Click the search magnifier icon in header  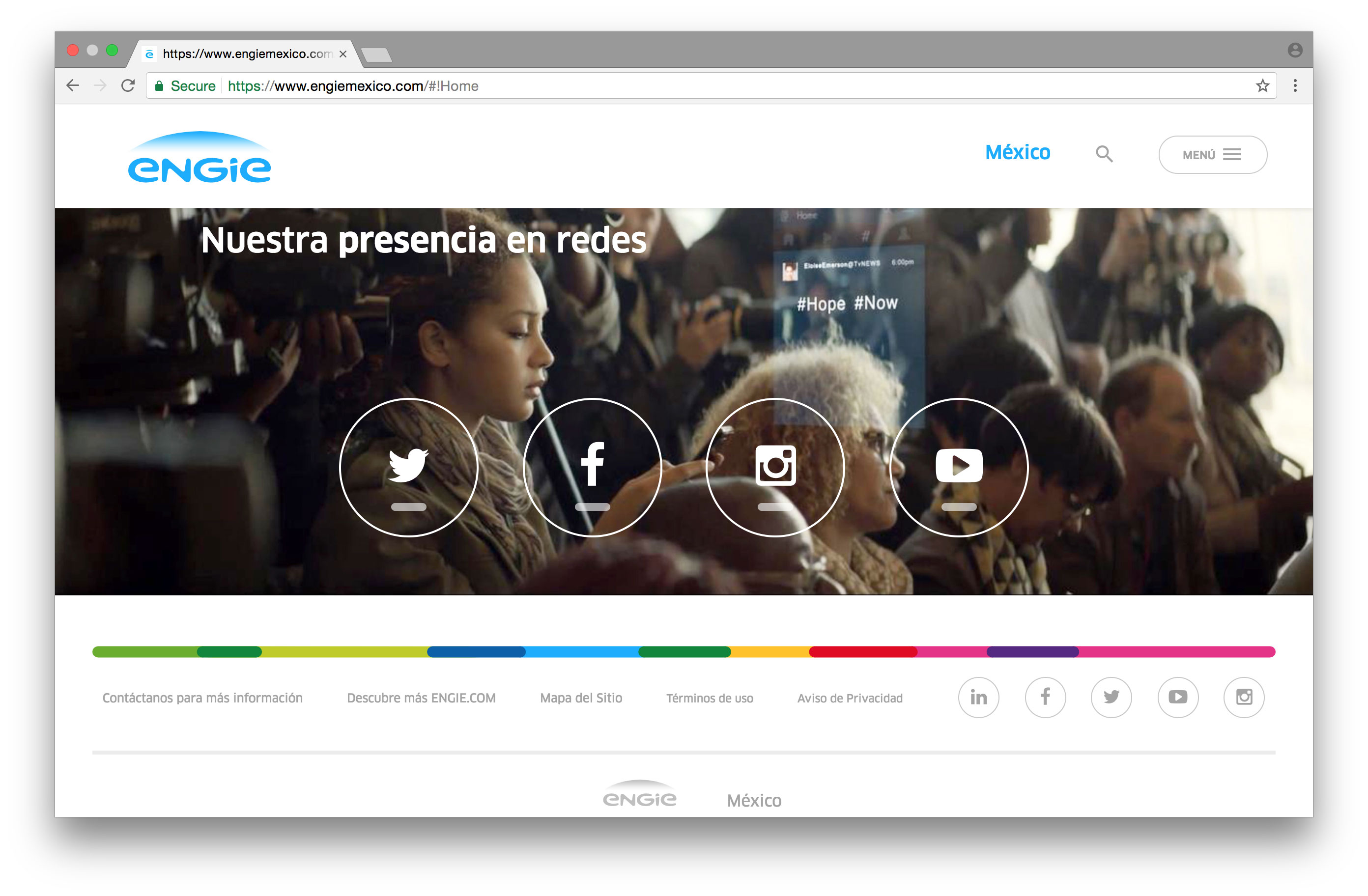[1104, 154]
